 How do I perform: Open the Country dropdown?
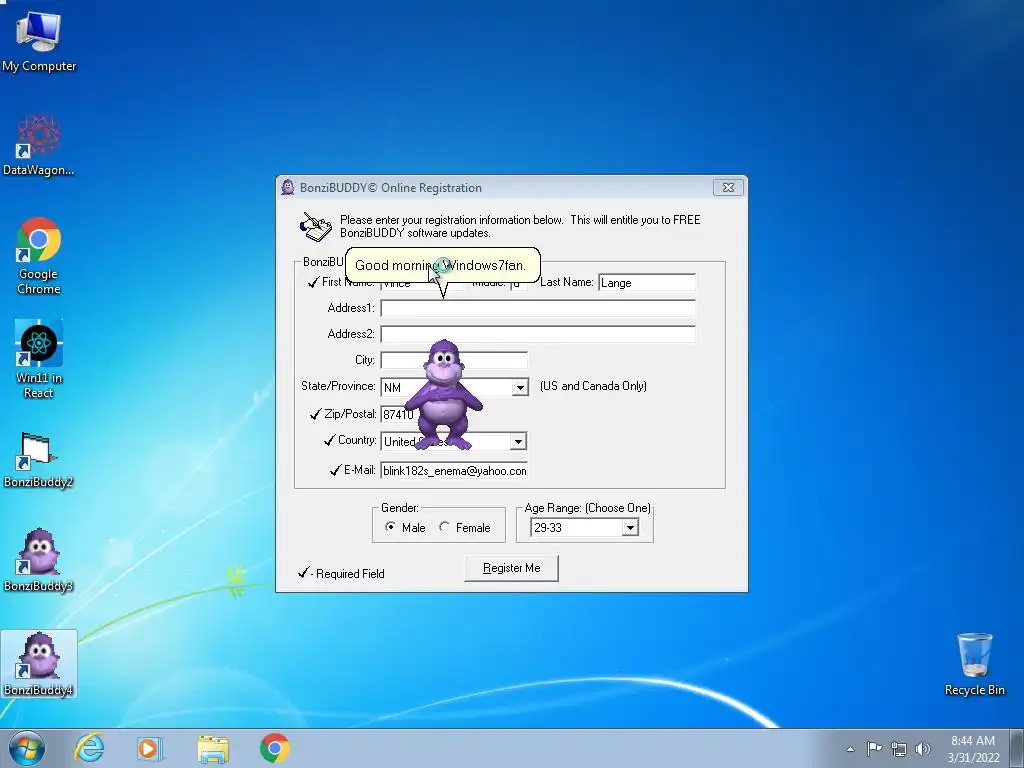pos(518,441)
